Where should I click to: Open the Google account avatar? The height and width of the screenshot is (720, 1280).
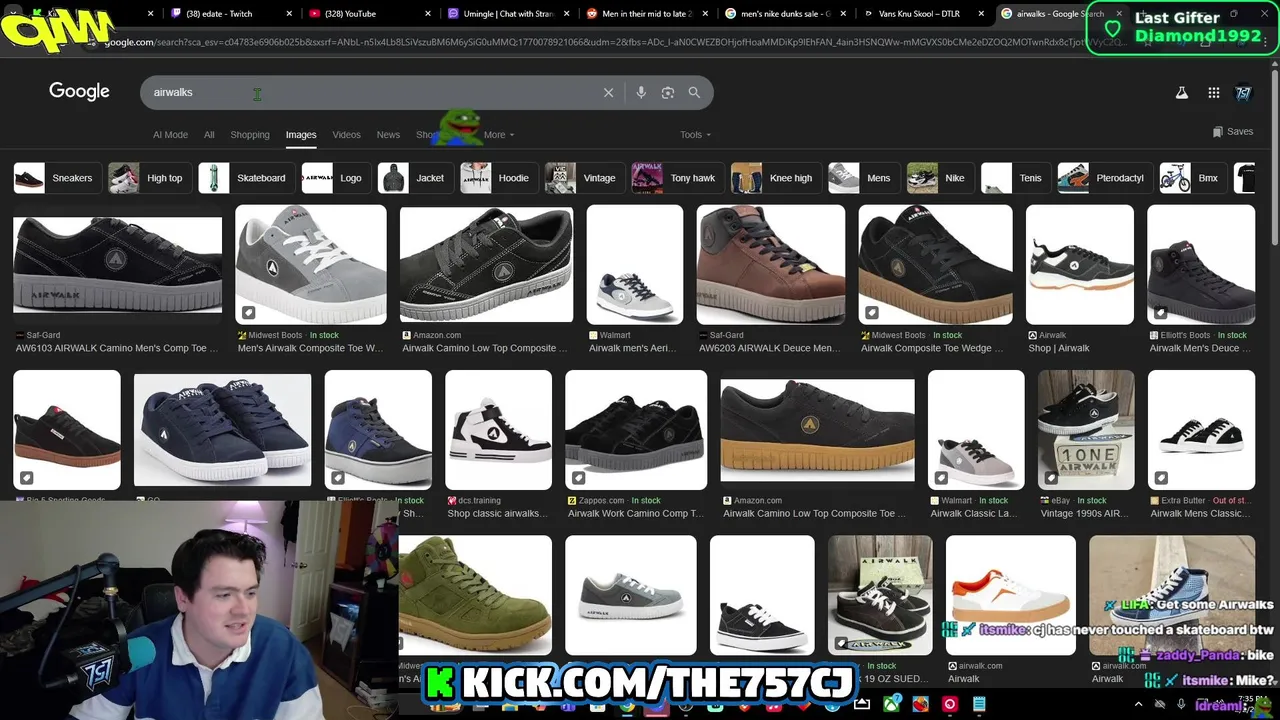1243,92
